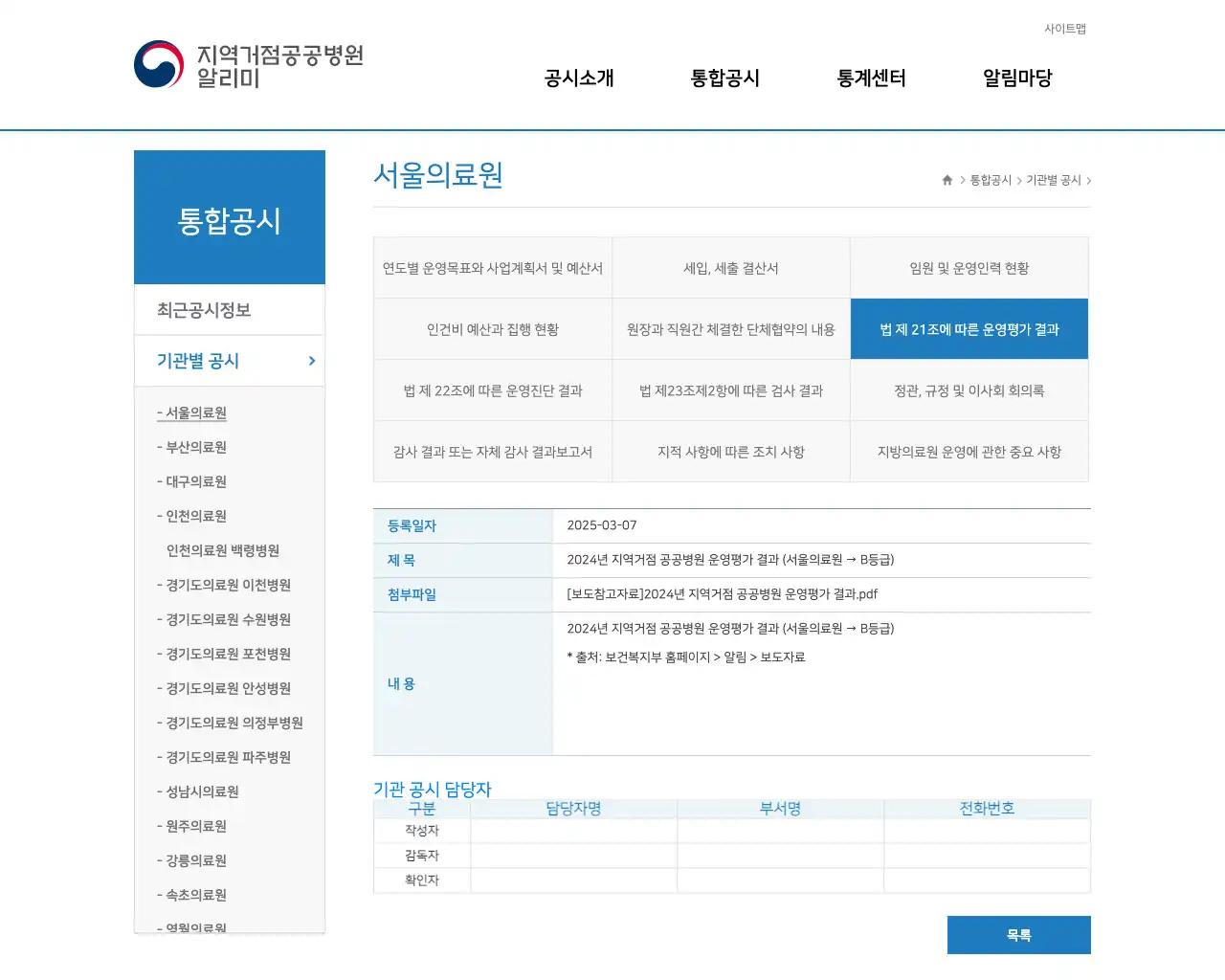Switch to the 알림마당 menu

[1016, 78]
